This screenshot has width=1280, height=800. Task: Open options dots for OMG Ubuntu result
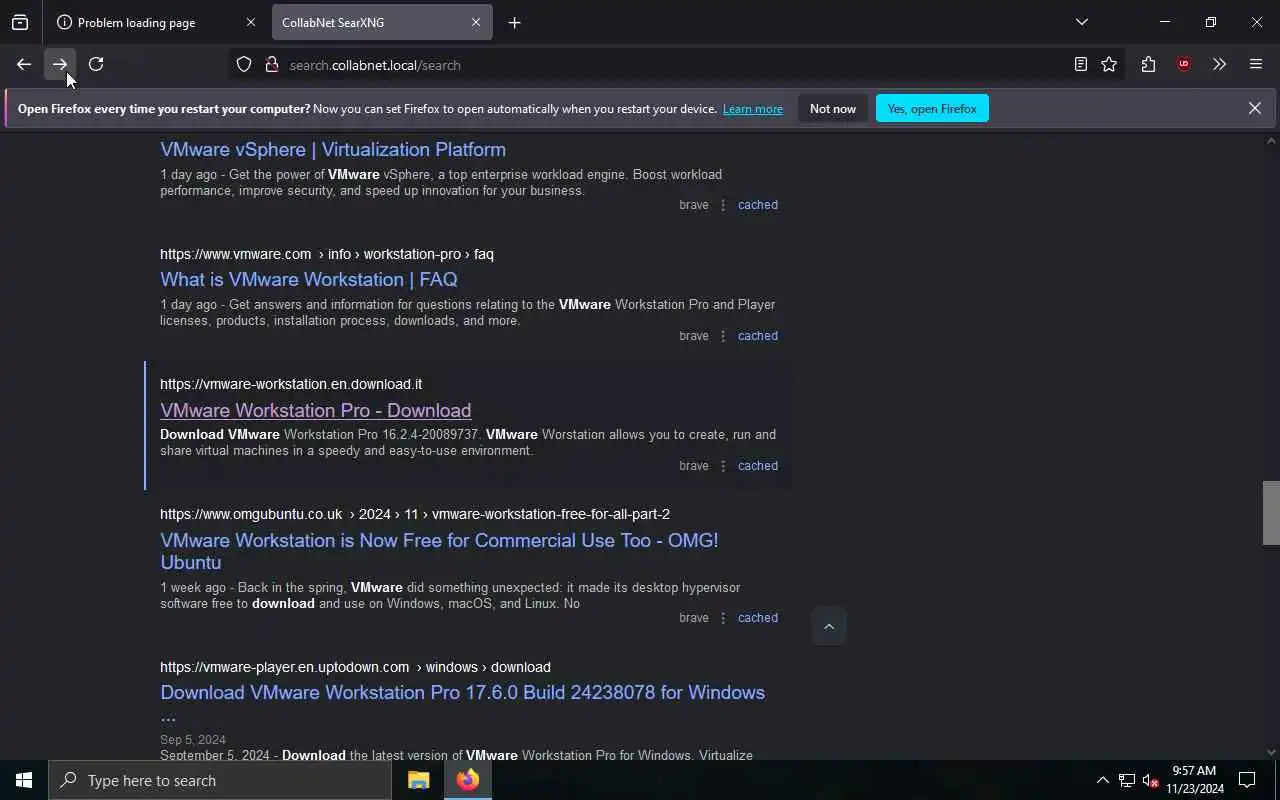point(723,618)
